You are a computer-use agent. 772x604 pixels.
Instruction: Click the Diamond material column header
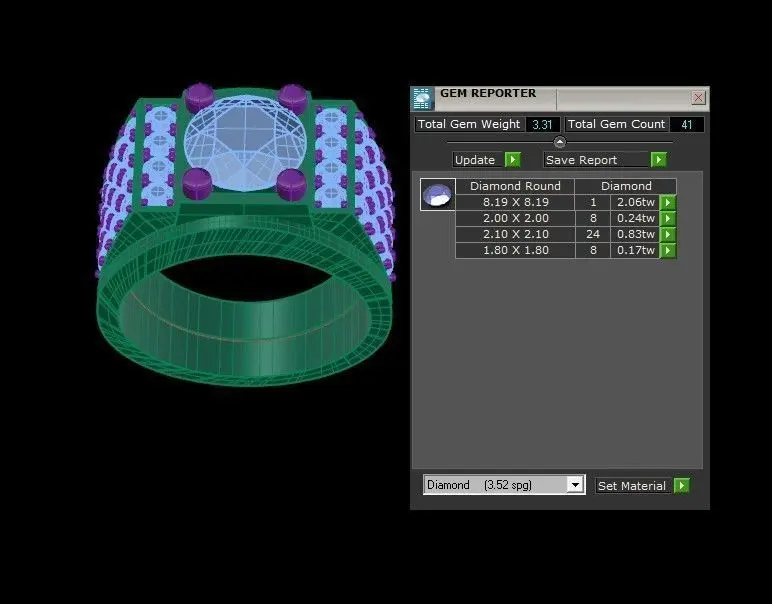click(626, 186)
